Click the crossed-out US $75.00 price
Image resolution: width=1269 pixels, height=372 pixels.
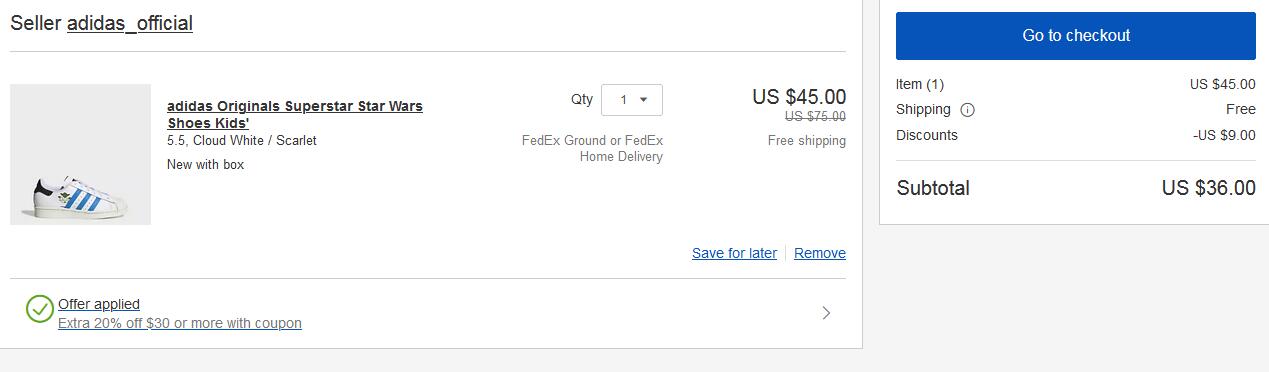click(x=815, y=116)
